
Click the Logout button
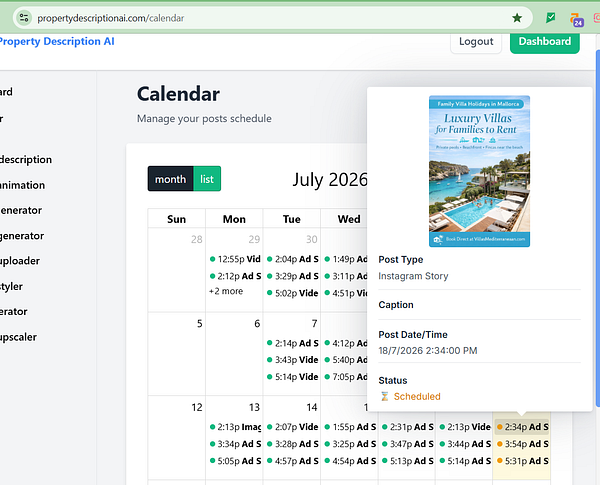[476, 41]
